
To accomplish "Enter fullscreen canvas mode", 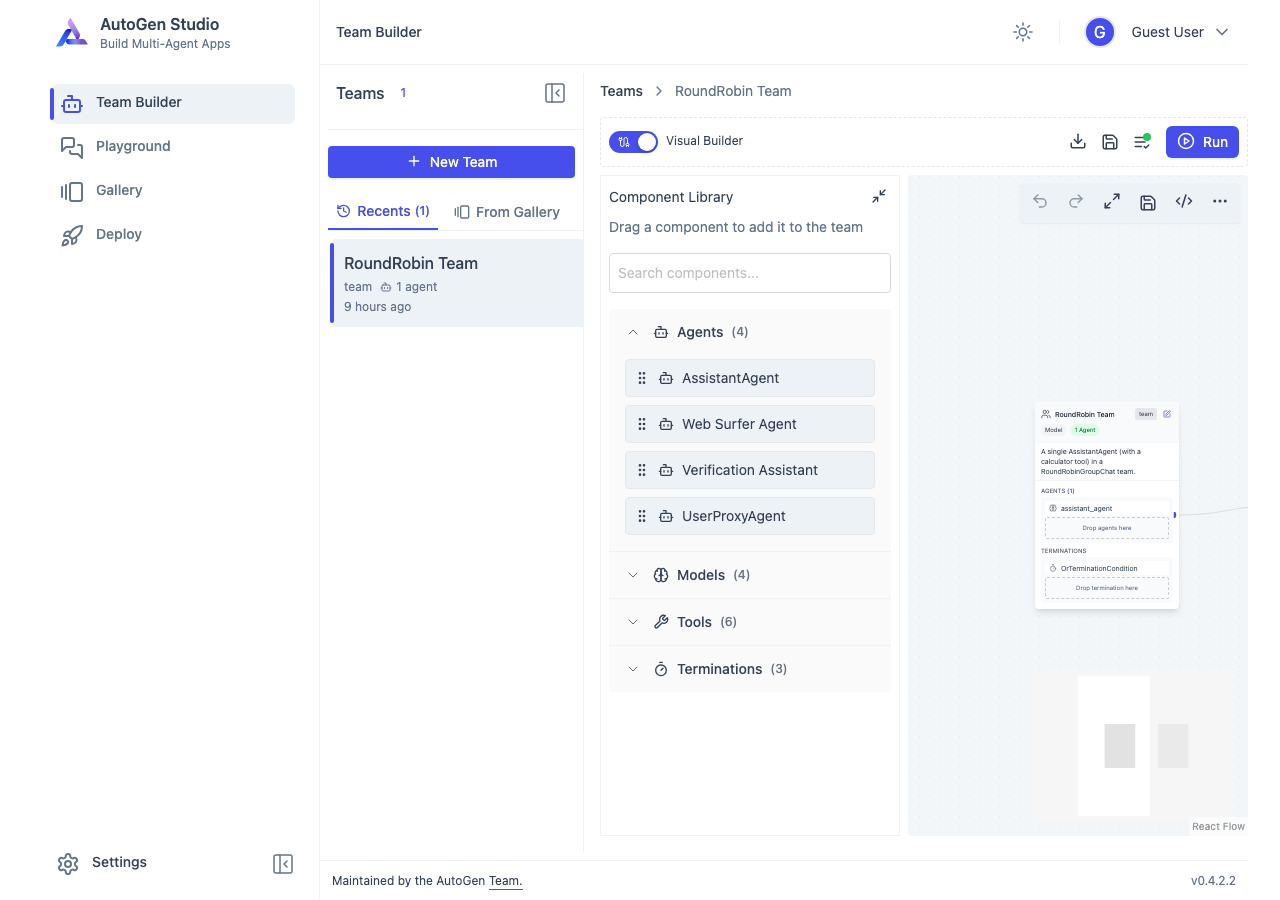I will pos(1112,201).
